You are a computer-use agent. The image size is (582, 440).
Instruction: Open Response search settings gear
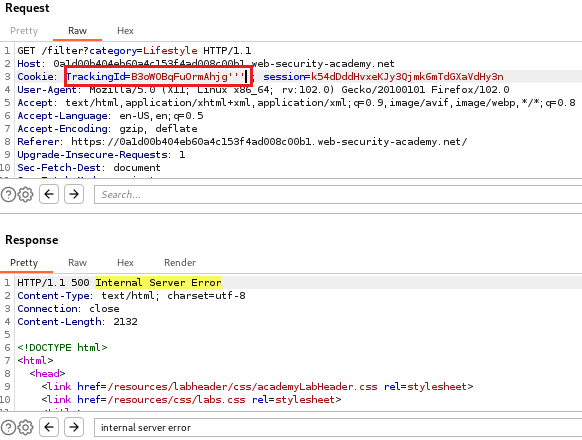26,427
